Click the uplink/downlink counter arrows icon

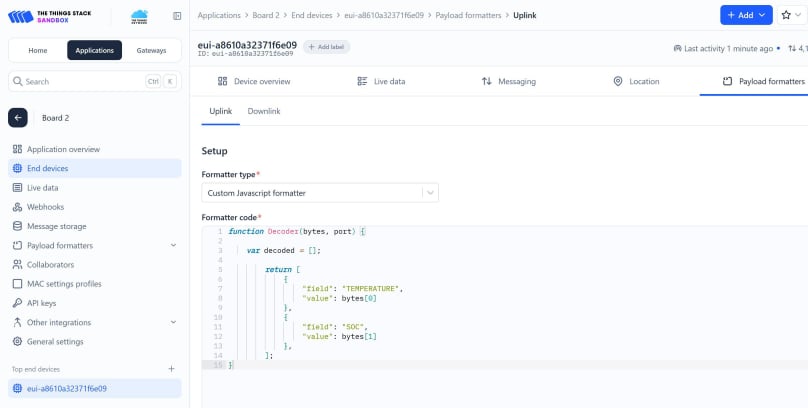792,48
